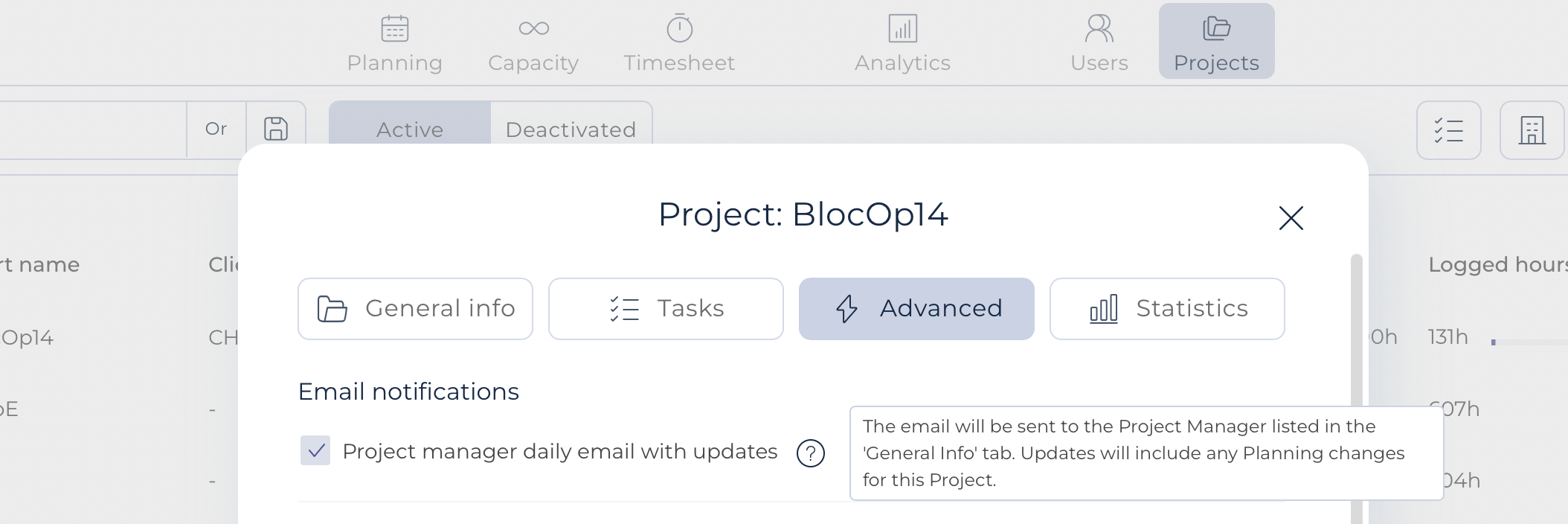
Task: Go to Users section icon
Action: pos(1099,29)
